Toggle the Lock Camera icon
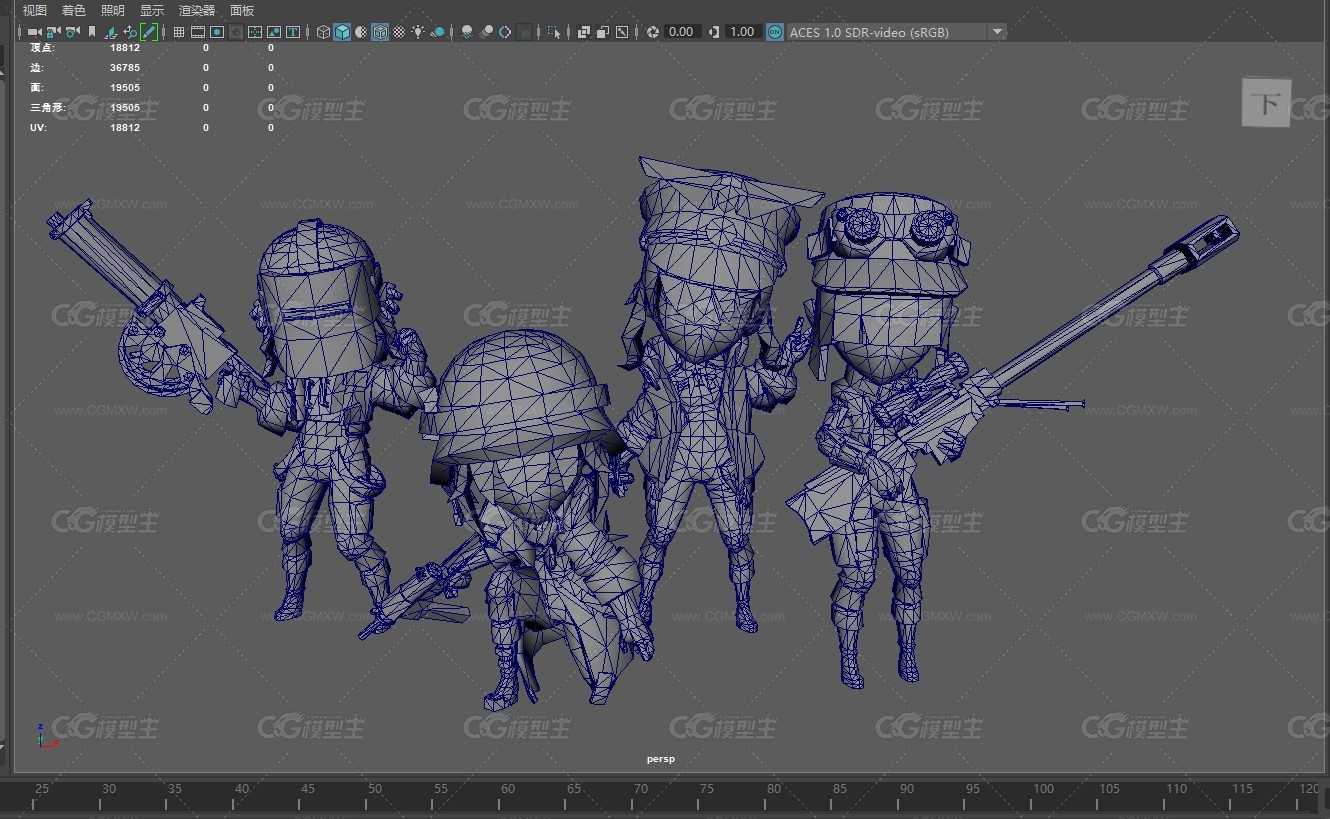 point(53,32)
